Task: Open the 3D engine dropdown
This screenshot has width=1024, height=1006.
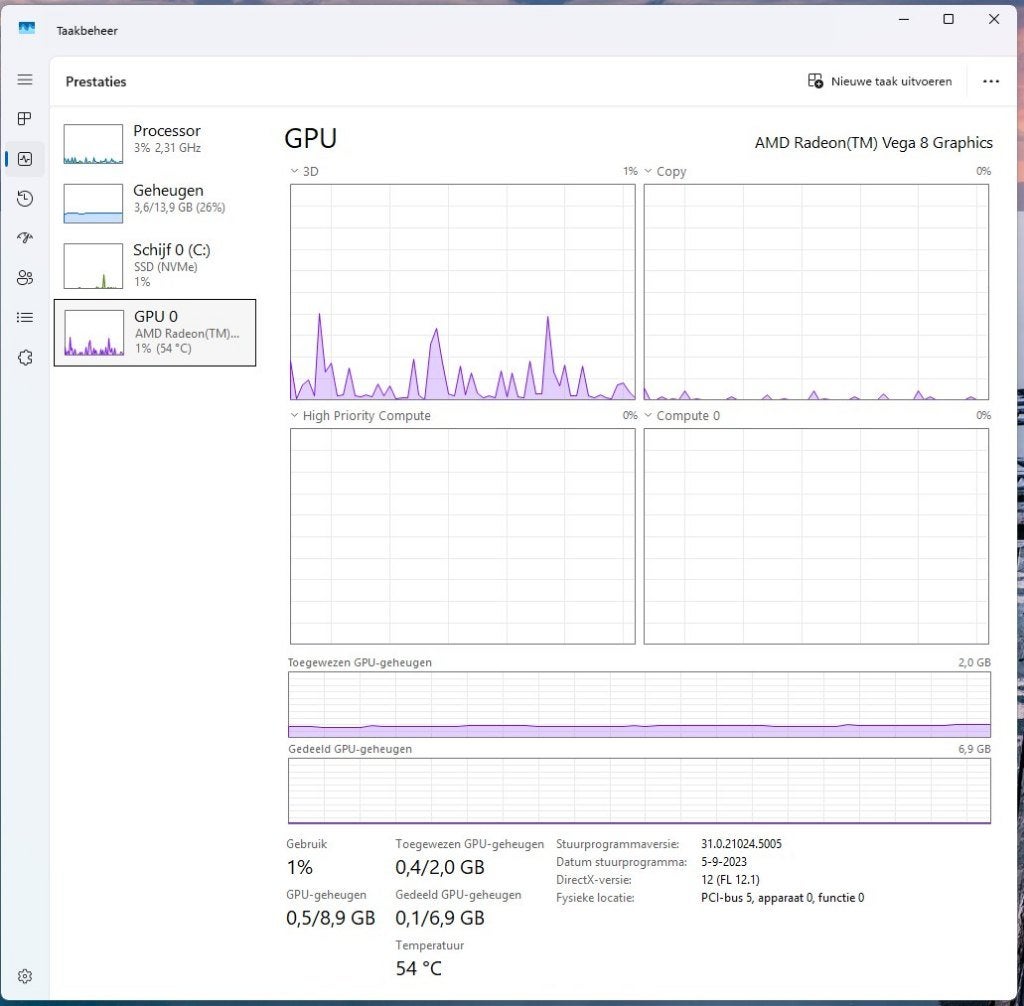Action: click(304, 171)
